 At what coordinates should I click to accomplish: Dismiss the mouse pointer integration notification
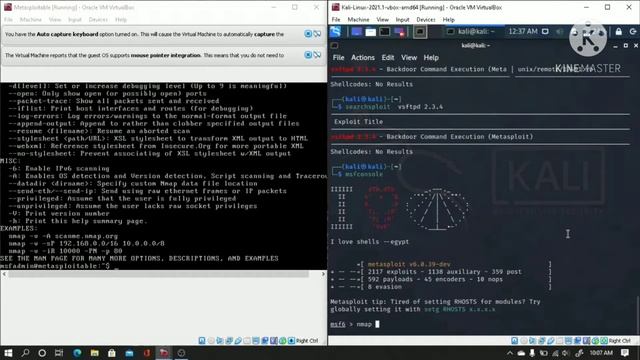tap(308, 55)
